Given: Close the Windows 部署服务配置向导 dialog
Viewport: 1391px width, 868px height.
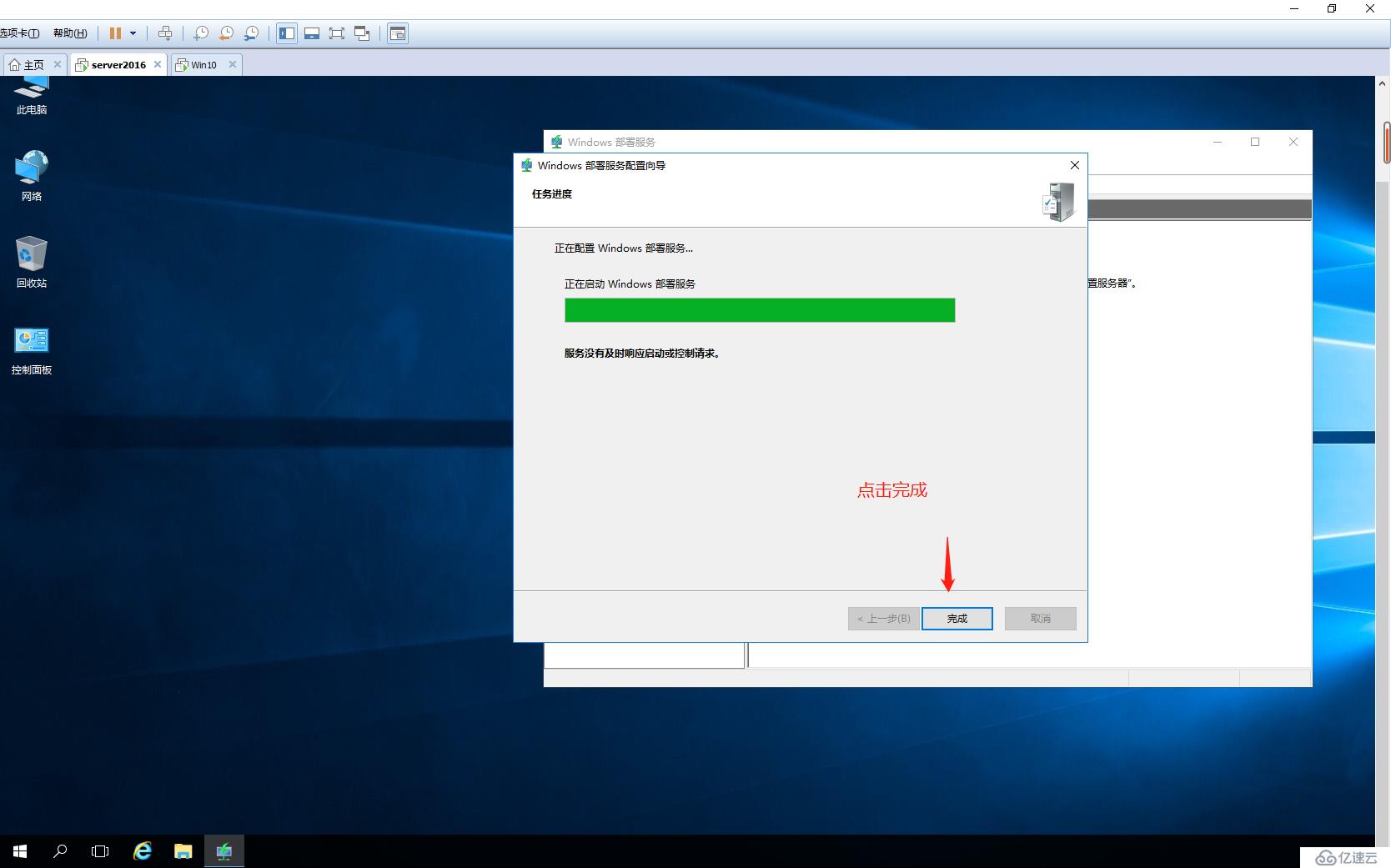Looking at the screenshot, I should (1075, 165).
